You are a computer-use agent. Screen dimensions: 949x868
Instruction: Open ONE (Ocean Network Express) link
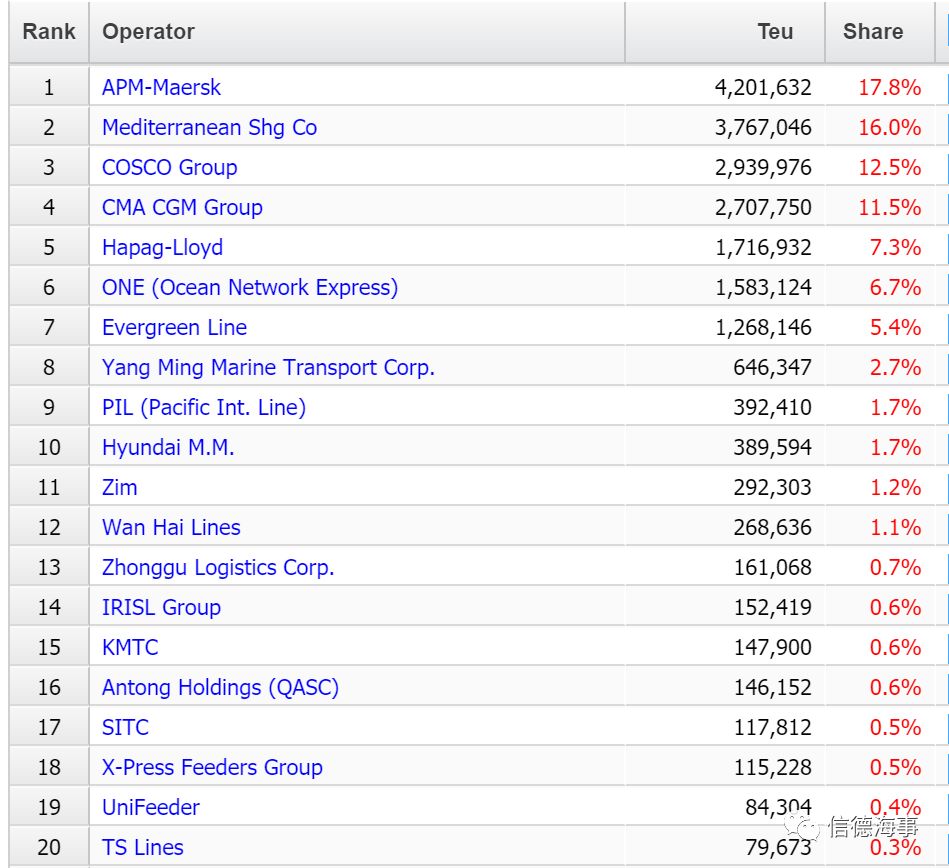pos(250,287)
